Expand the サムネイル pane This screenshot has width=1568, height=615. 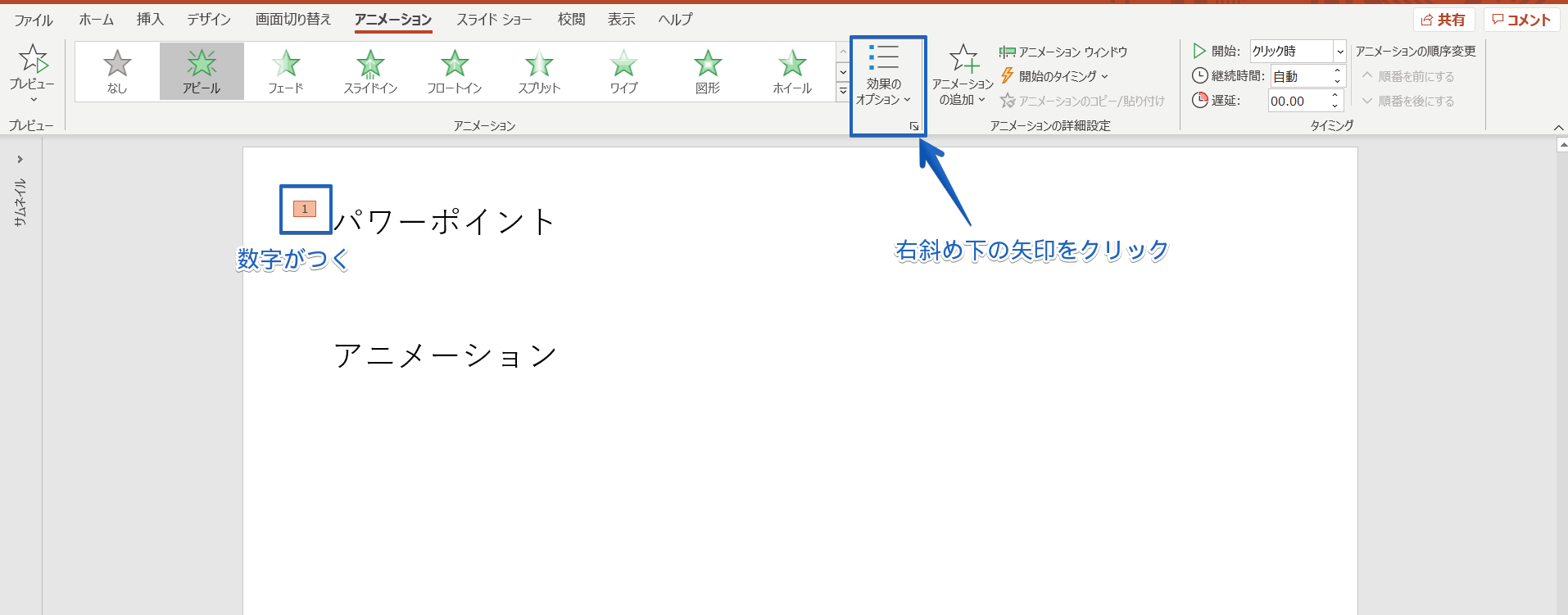[20, 159]
